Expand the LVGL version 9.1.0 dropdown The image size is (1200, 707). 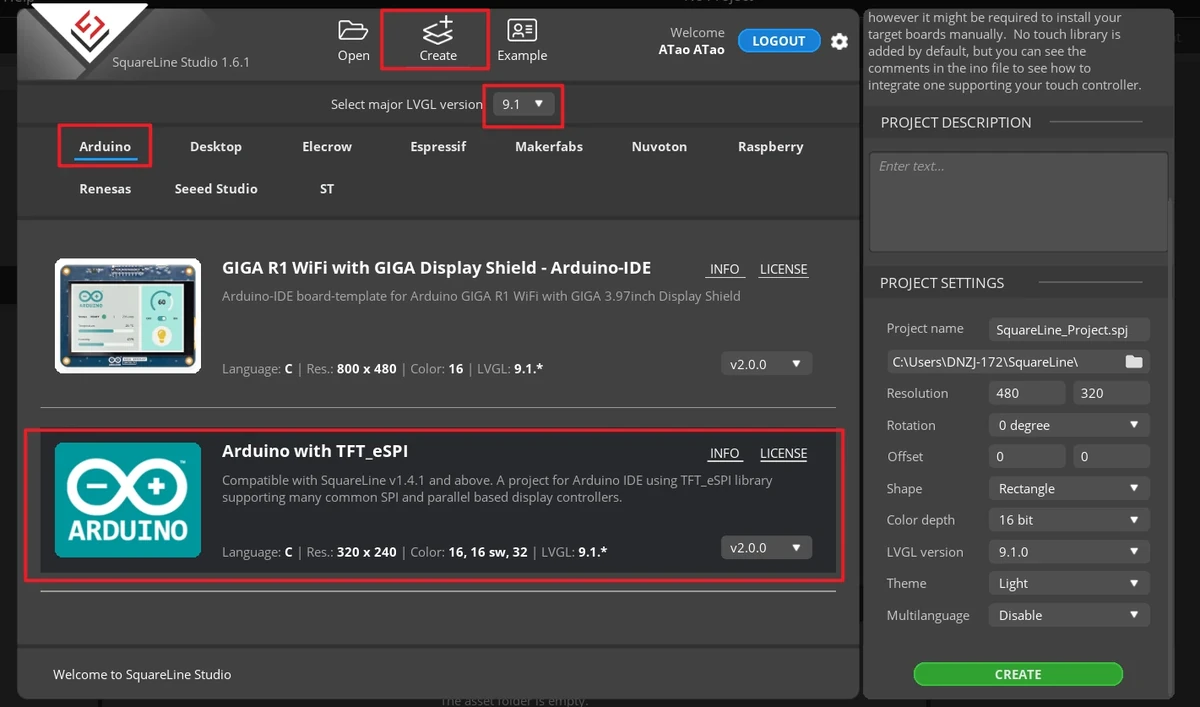click(x=1068, y=551)
